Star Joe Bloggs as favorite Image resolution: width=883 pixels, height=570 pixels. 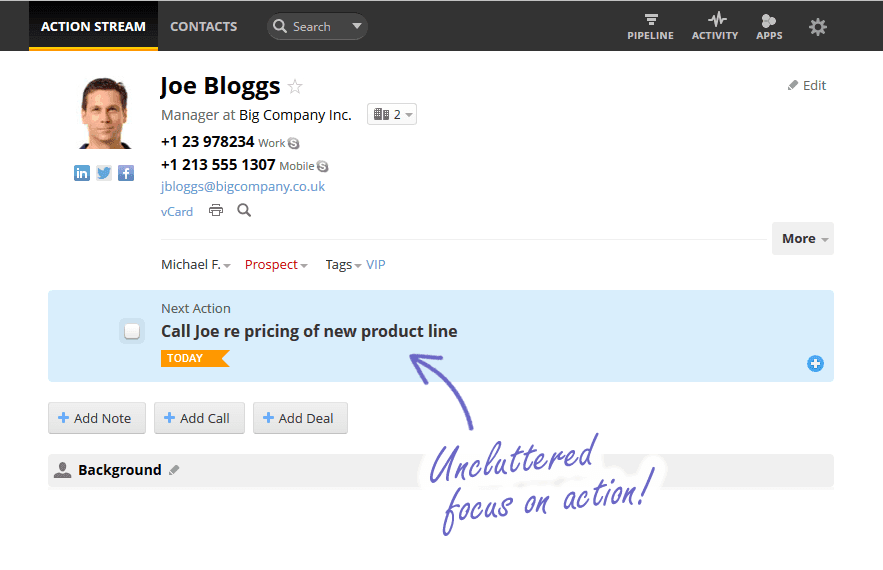point(295,87)
